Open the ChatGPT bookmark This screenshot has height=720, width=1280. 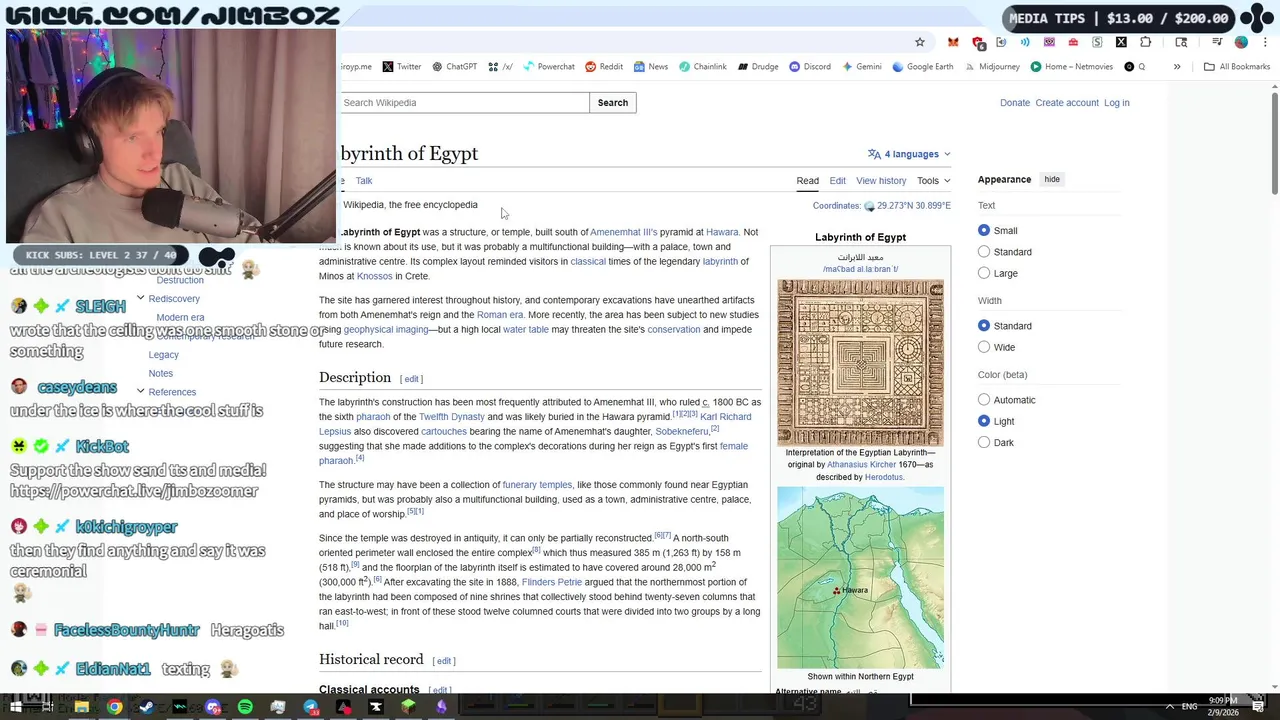click(454, 67)
